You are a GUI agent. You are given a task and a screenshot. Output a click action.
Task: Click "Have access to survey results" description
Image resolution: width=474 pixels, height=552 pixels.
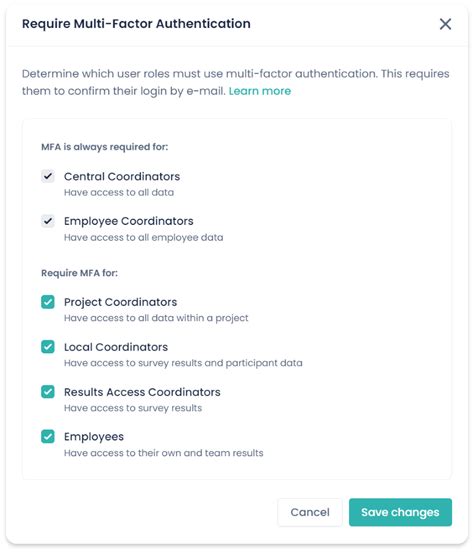(133, 408)
